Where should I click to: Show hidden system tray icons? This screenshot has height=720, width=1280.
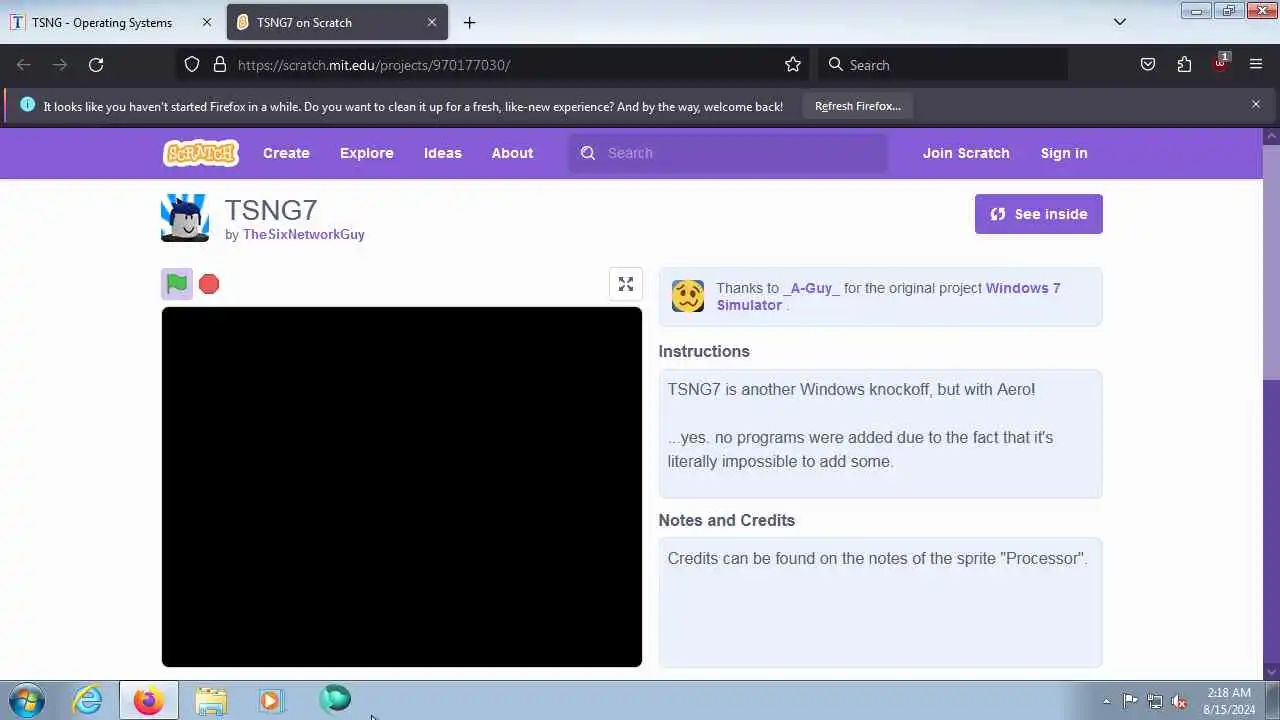coord(1106,701)
